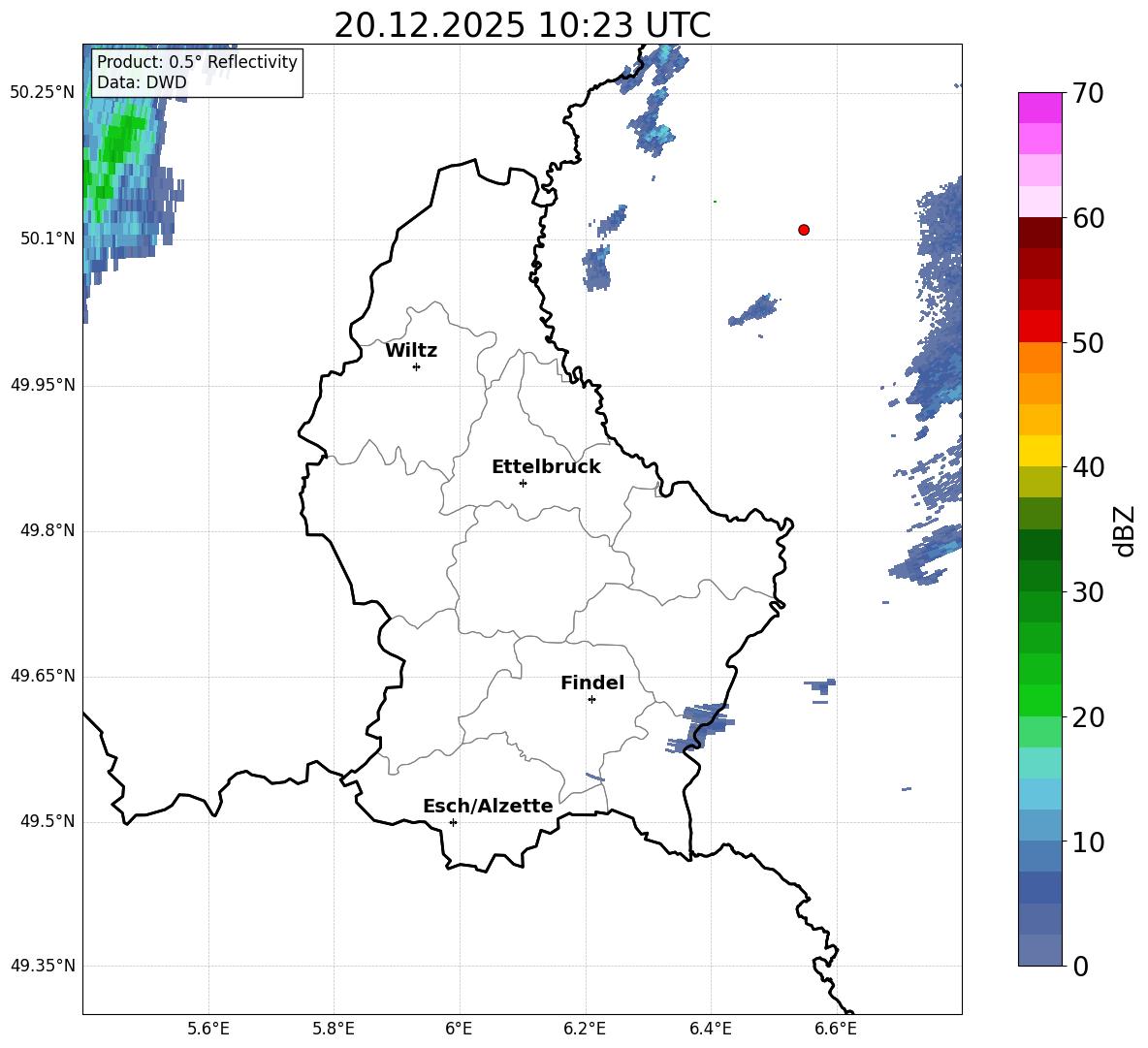The image size is (1148, 1048).
Task: Click the Esch/Alzette station cross marker
Action: click(x=453, y=822)
